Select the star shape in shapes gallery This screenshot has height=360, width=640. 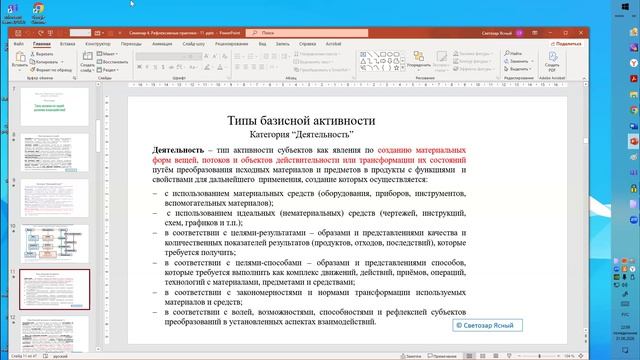click(396, 68)
